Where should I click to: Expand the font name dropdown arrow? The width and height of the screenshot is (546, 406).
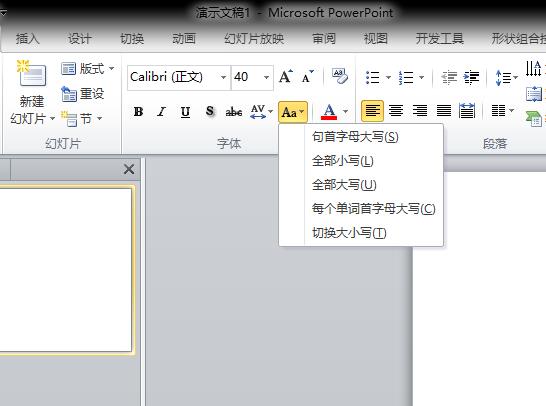pos(224,77)
